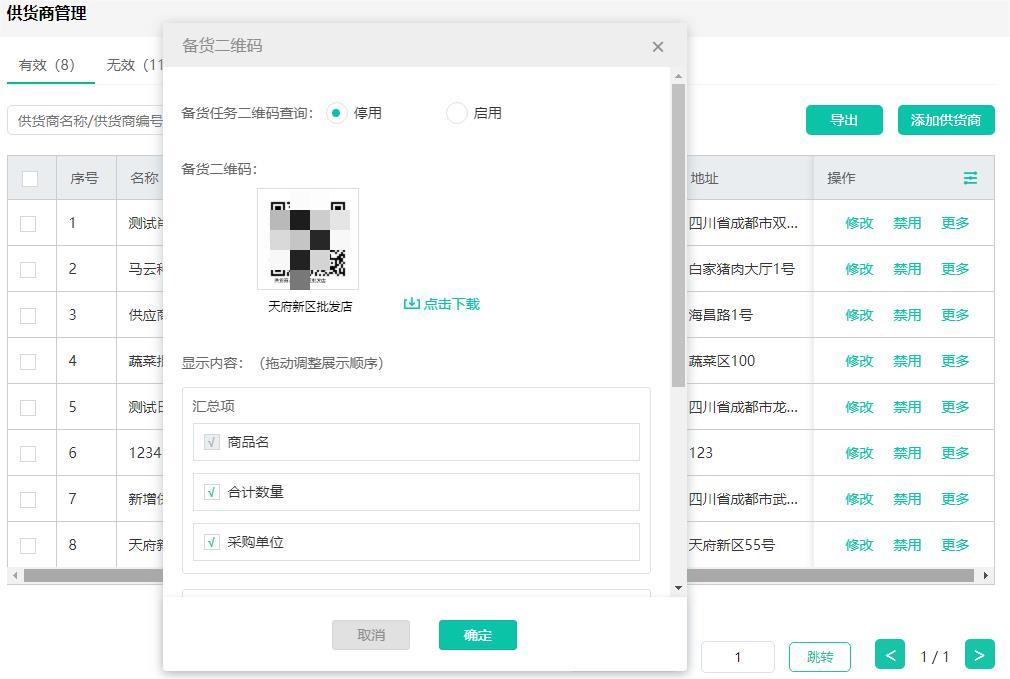The image size is (1010, 679).
Task: Click 修改 on the first supplier row
Action: pos(859,223)
